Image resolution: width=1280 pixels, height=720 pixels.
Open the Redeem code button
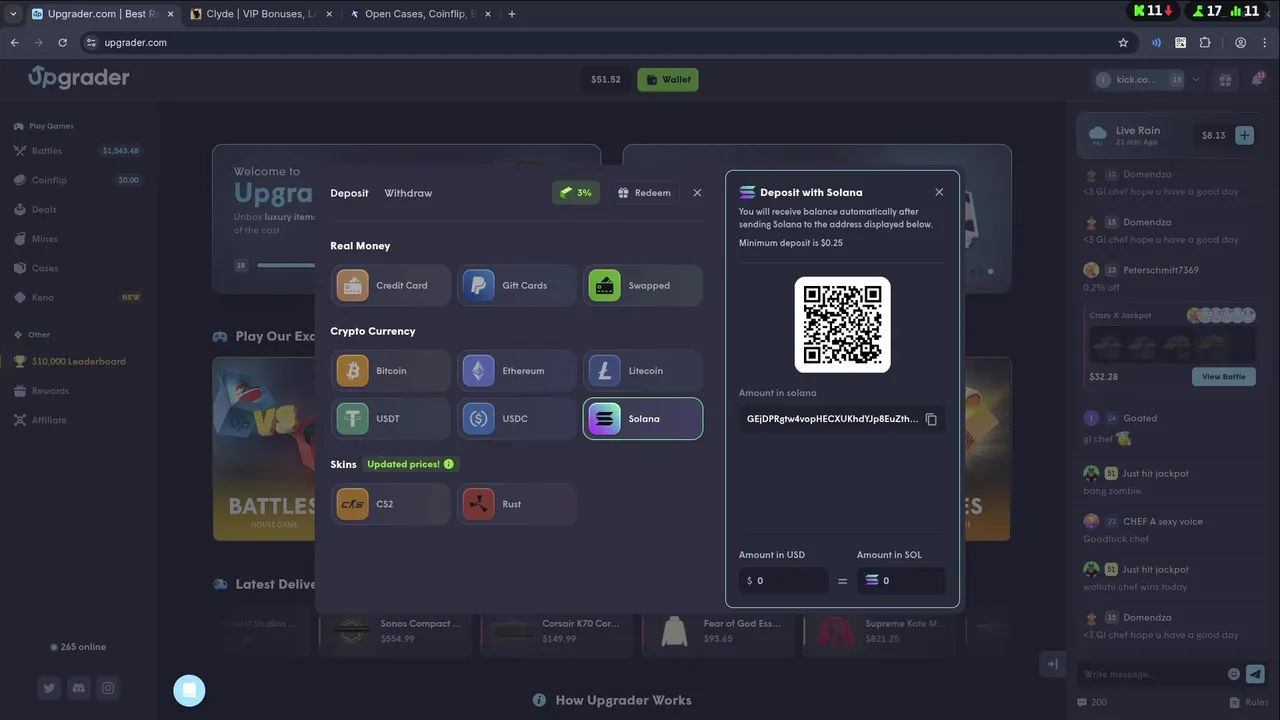[644, 193]
